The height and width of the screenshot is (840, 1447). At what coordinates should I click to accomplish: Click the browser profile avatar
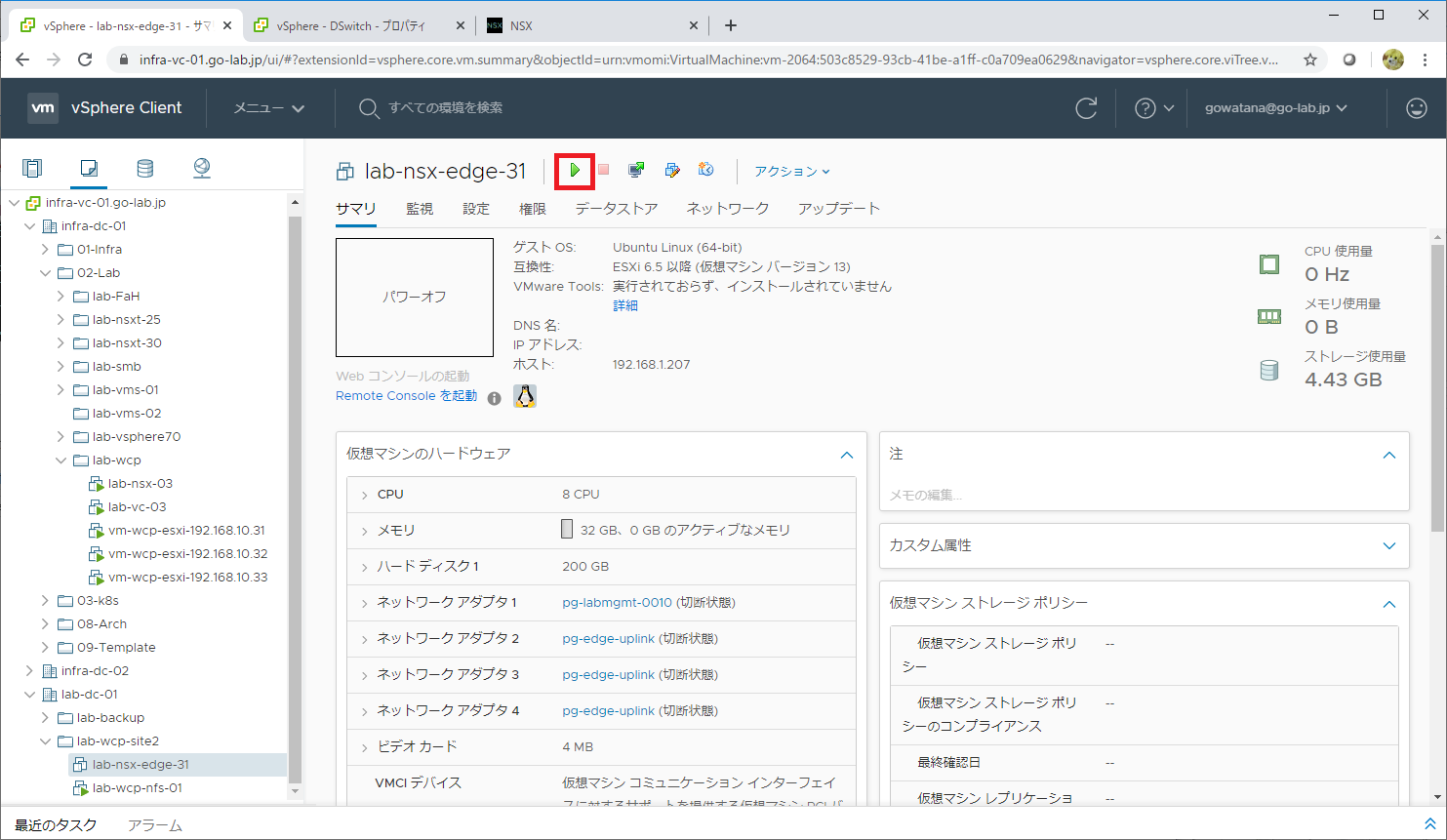pyautogui.click(x=1393, y=60)
